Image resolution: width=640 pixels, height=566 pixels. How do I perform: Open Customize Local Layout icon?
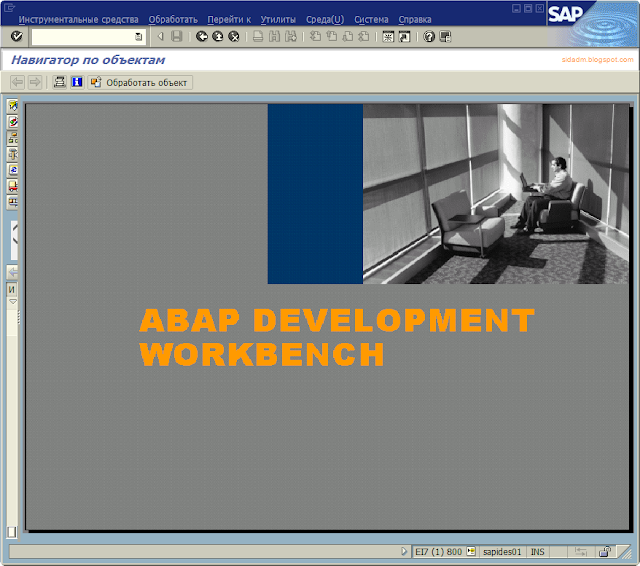[x=445, y=36]
